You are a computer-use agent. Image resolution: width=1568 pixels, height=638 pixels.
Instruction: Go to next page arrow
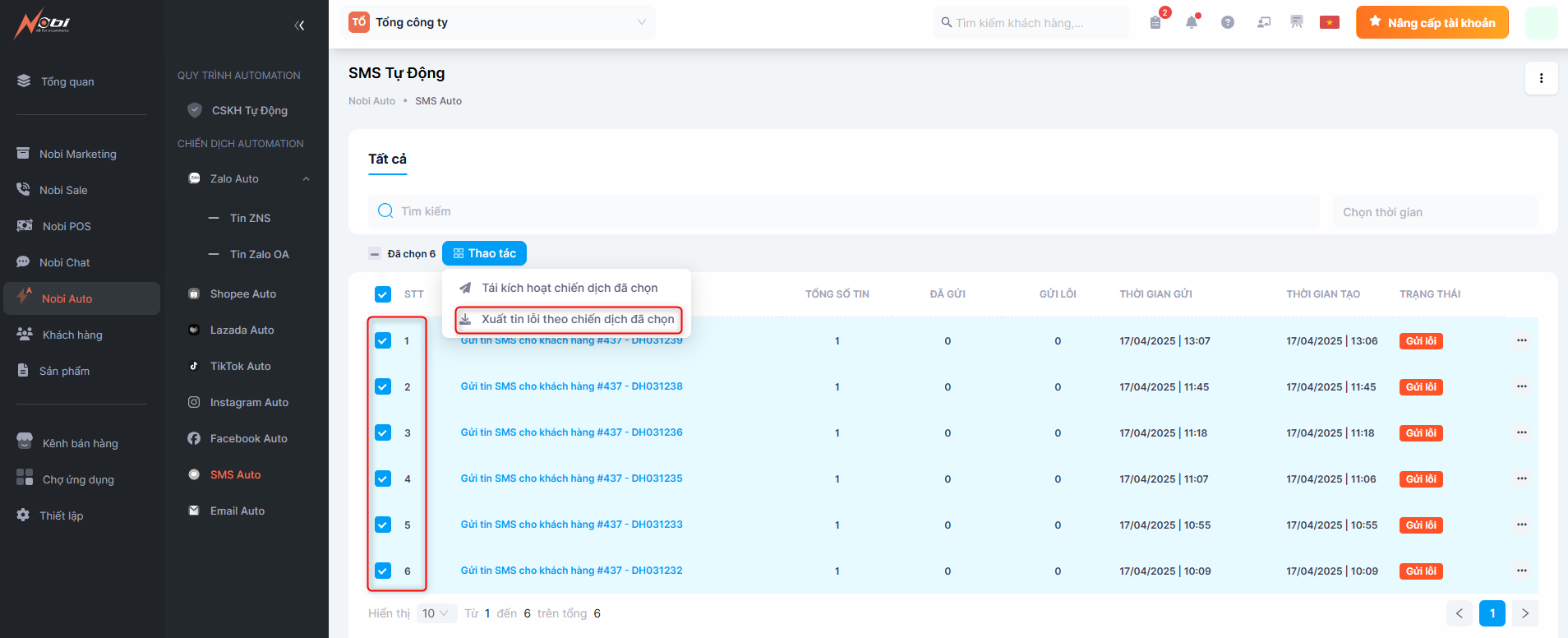coord(1524,613)
